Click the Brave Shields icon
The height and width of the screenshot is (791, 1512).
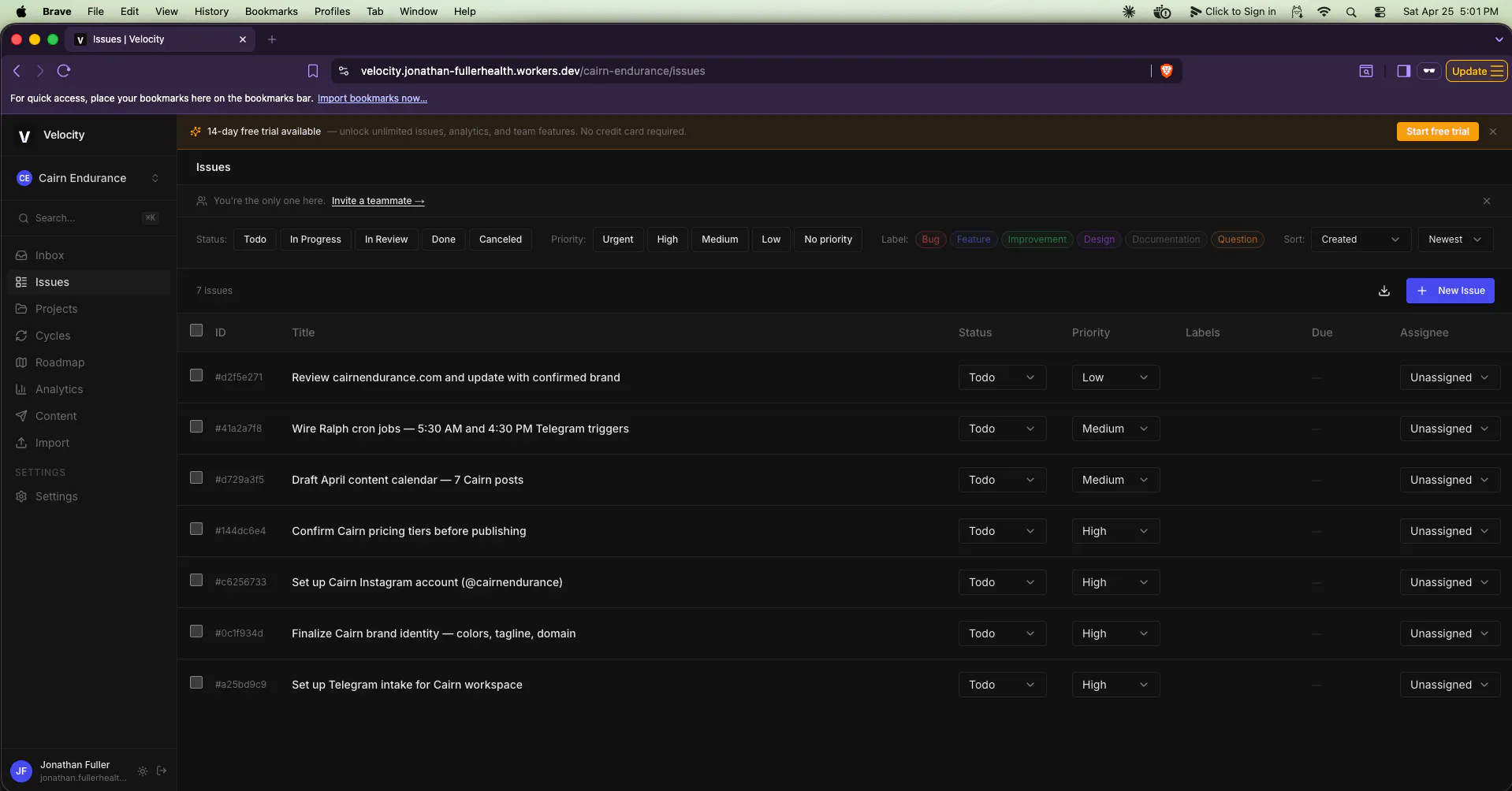(x=1167, y=71)
